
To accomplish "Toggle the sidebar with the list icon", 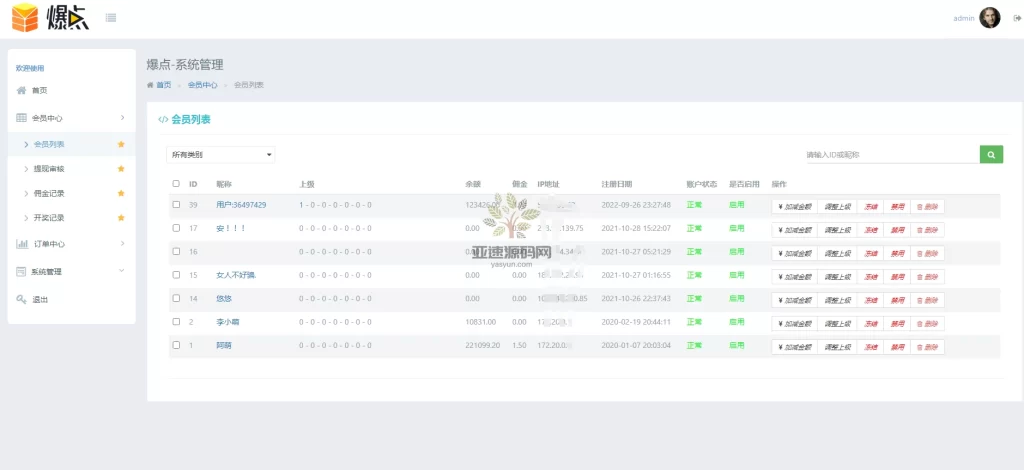I will (x=111, y=18).
